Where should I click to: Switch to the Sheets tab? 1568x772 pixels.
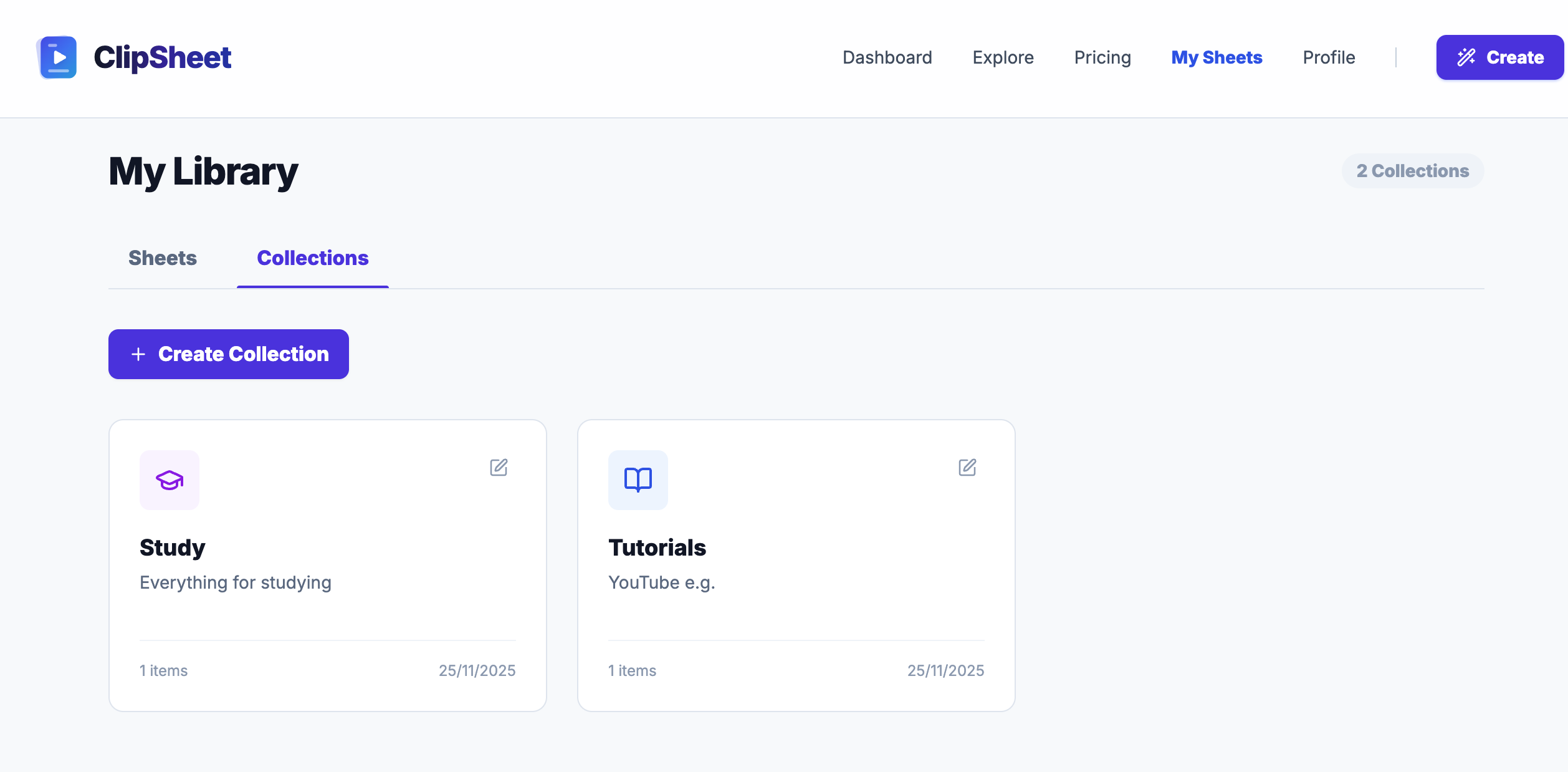[162, 258]
